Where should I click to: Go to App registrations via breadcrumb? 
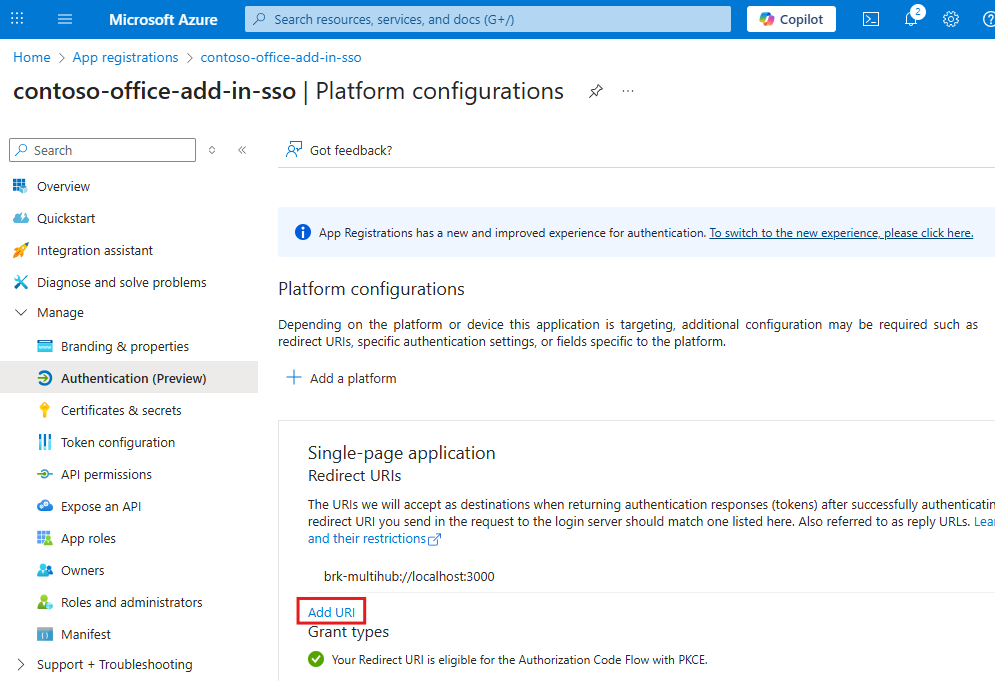(x=125, y=57)
